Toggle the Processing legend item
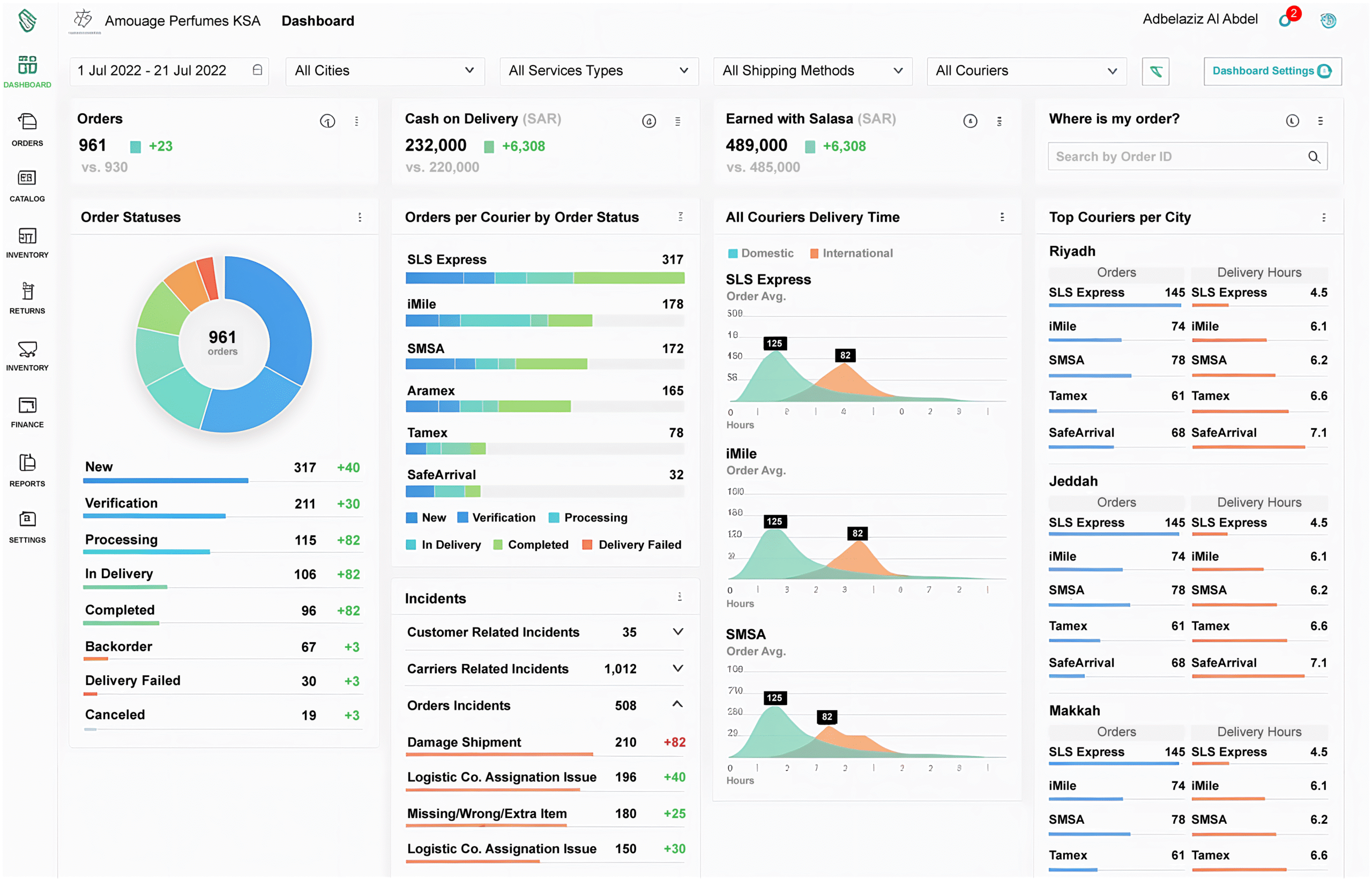1372x879 pixels. click(587, 518)
